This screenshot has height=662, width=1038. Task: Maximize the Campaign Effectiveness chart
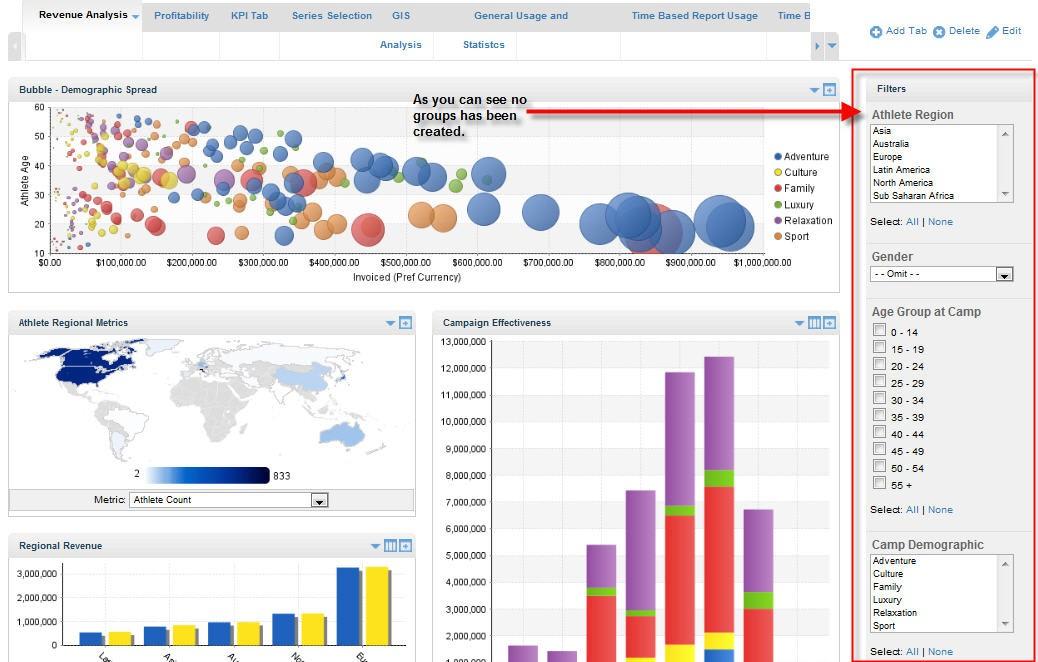(x=829, y=322)
